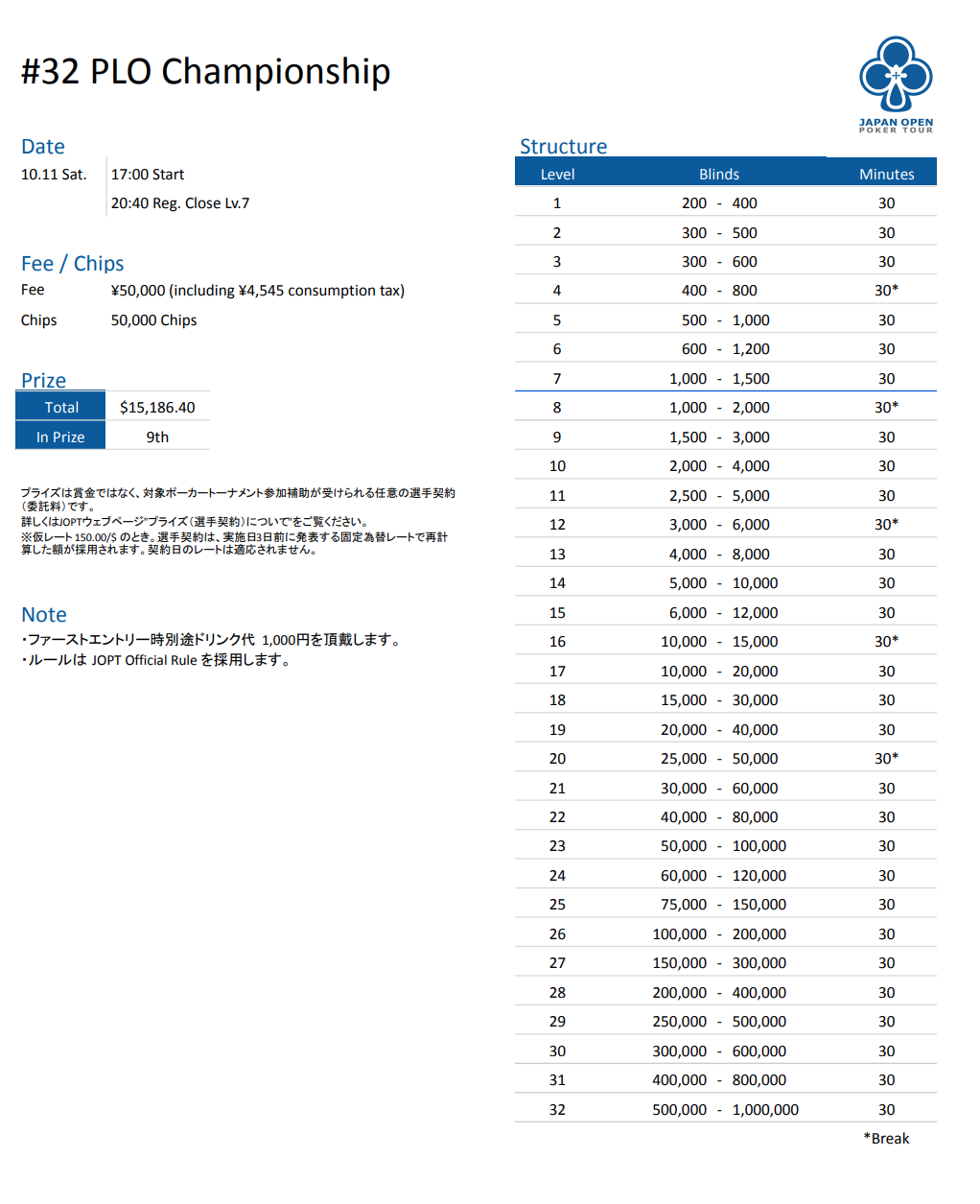Click the "JOPT Official Rule" note line
This screenshot has height=1204, width=980.
point(156,660)
